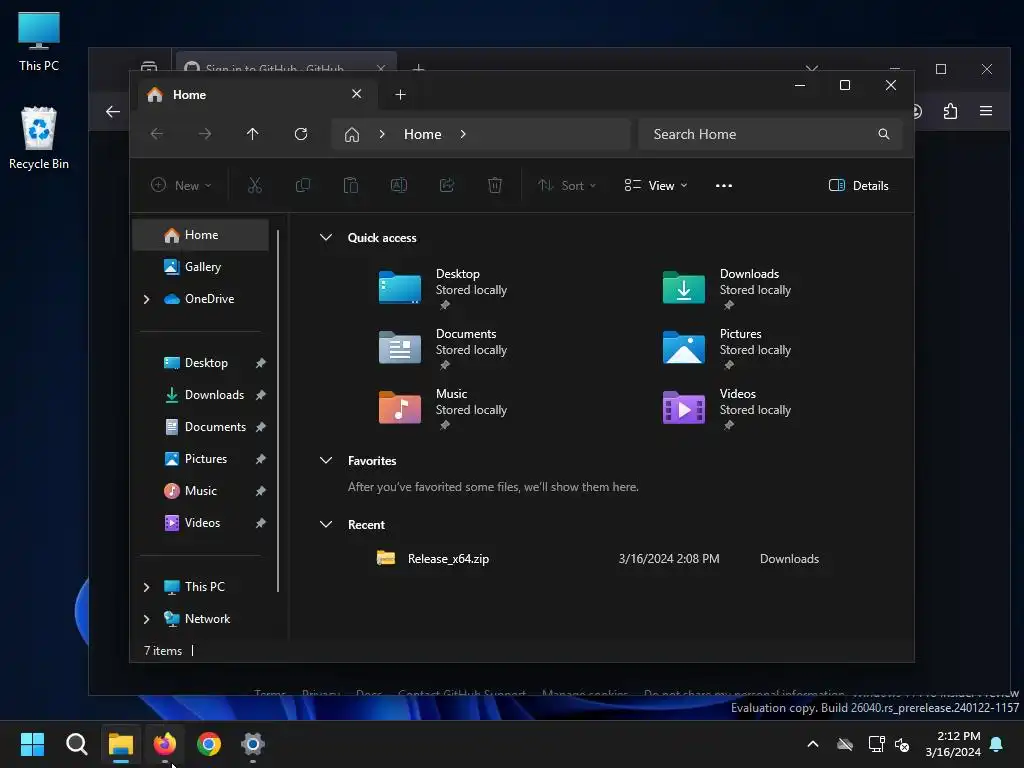This screenshot has height=768, width=1024.
Task: Click the Paste clipboard icon
Action: pos(351,185)
